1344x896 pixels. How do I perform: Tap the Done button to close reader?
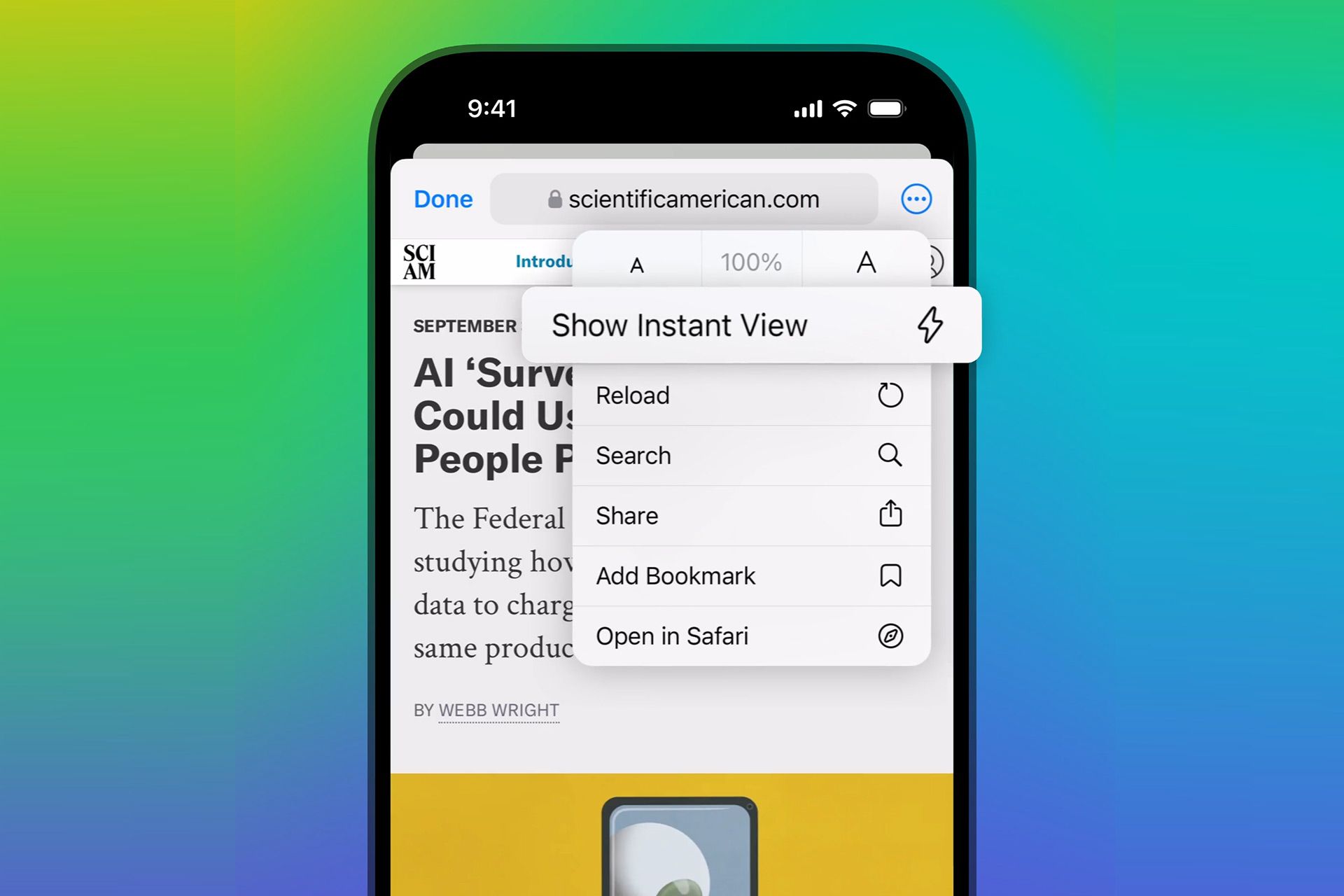pos(442,198)
